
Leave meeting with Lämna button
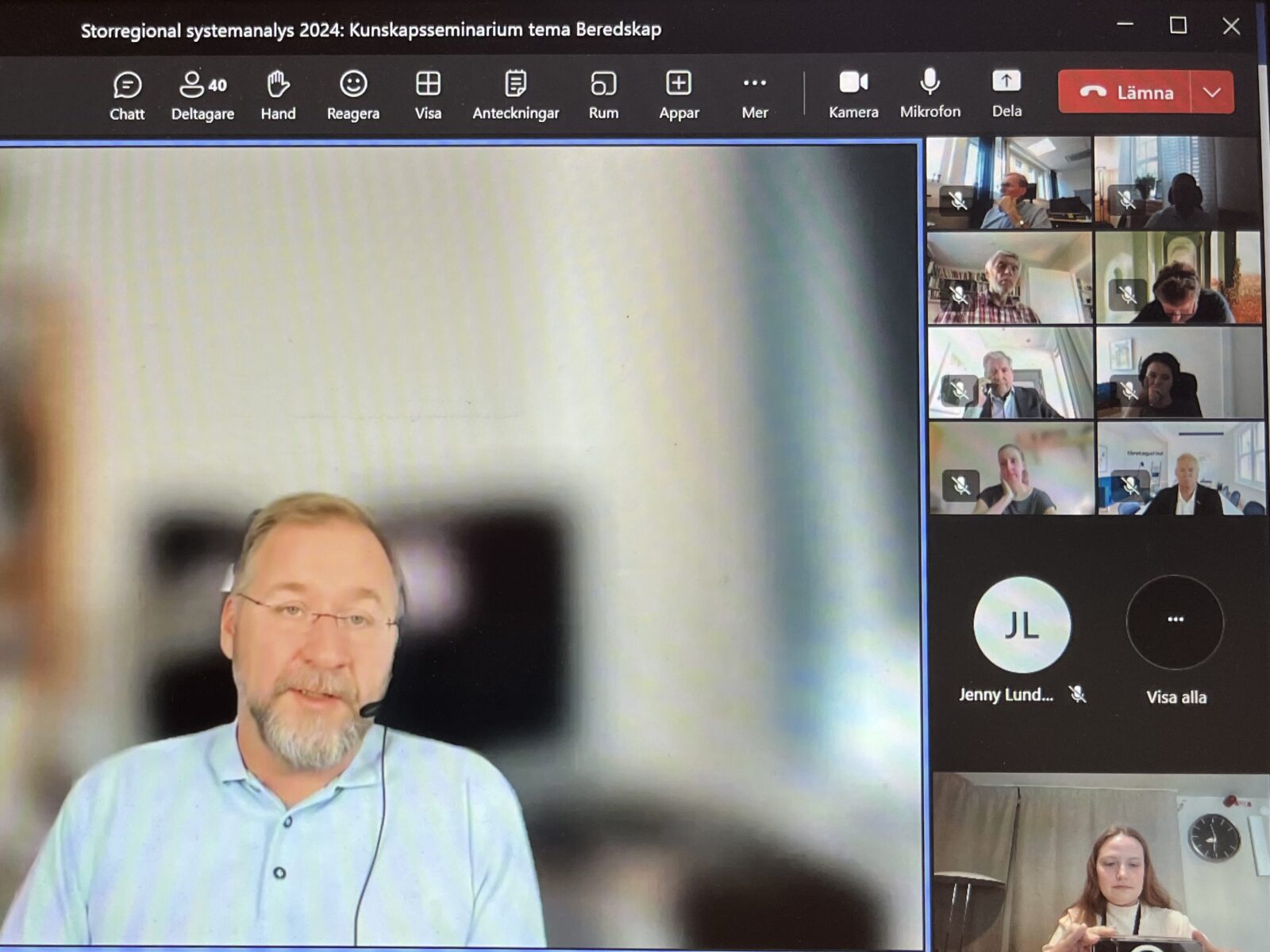pyautogui.click(x=1125, y=92)
